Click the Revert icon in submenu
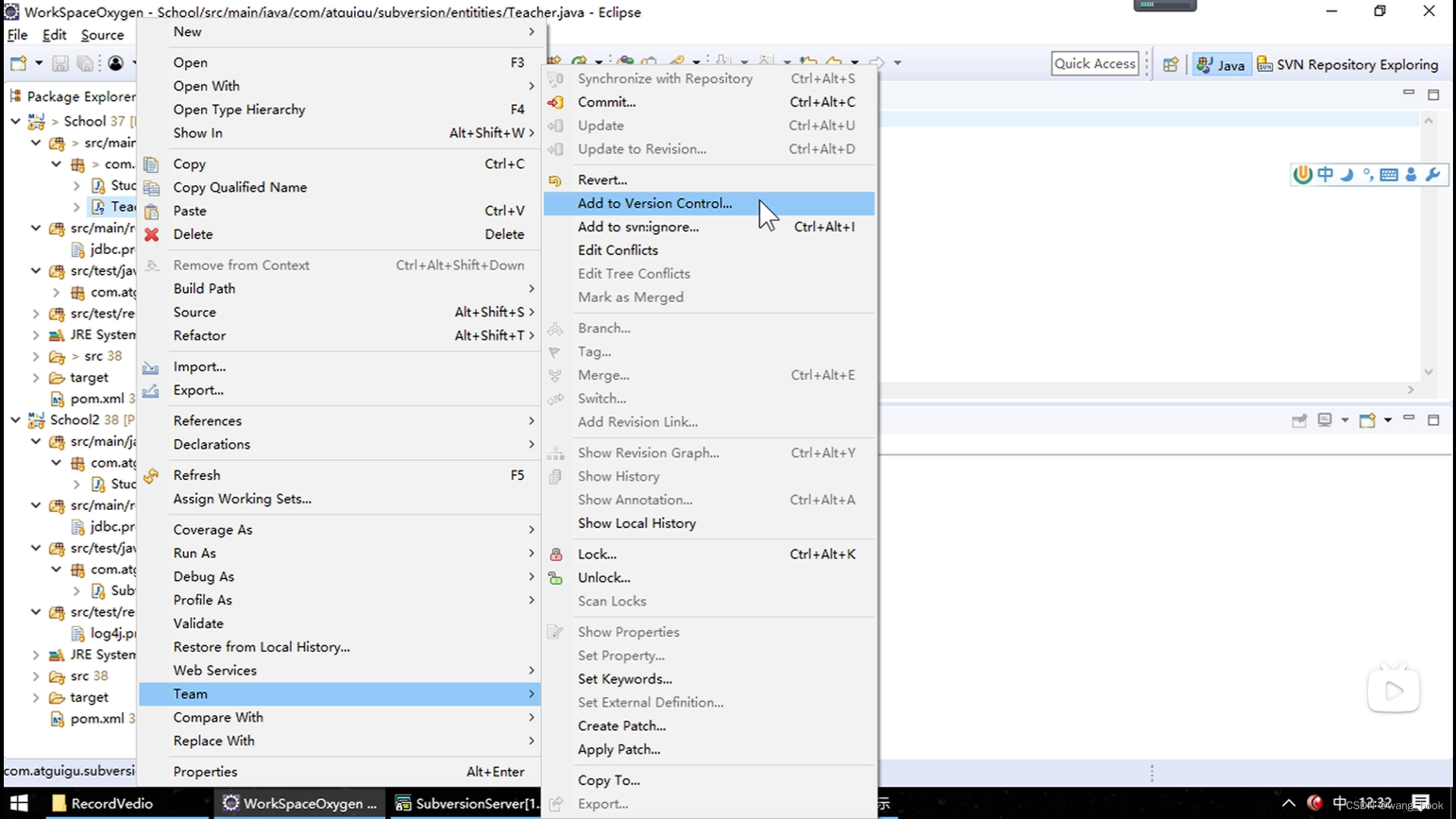 555,180
